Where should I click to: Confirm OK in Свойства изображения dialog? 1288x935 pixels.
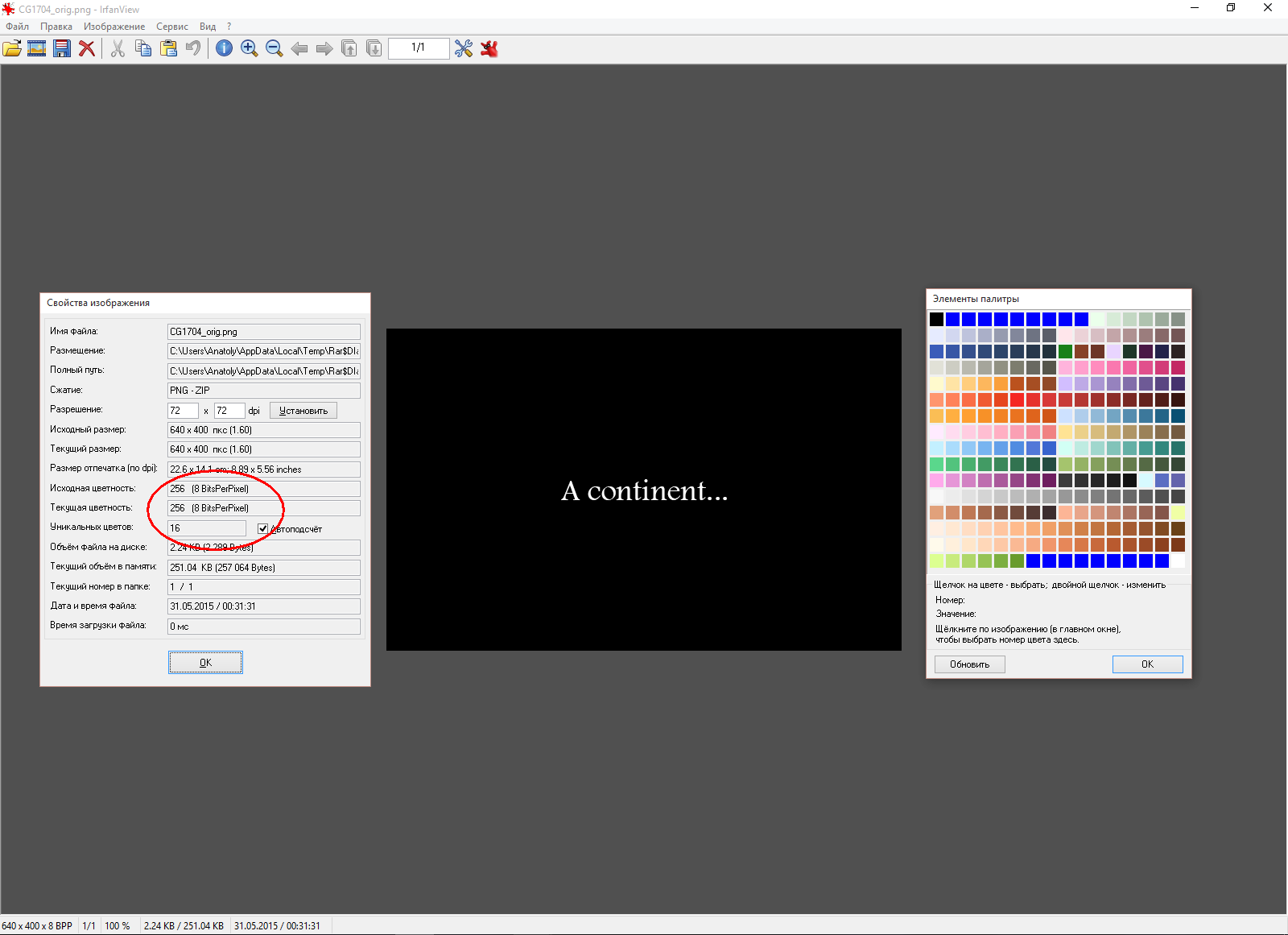205,663
